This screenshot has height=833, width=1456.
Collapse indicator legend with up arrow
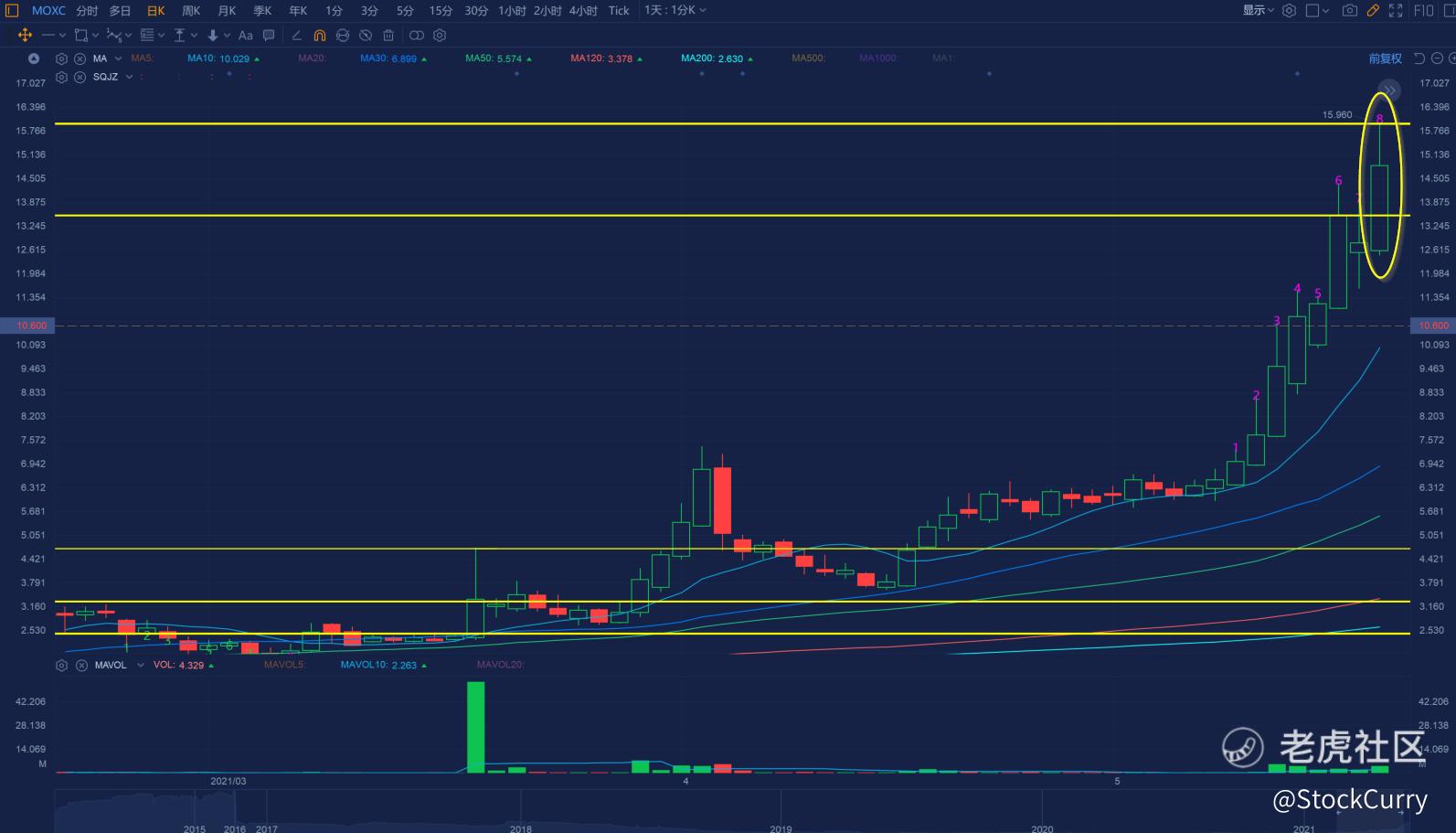(x=34, y=59)
